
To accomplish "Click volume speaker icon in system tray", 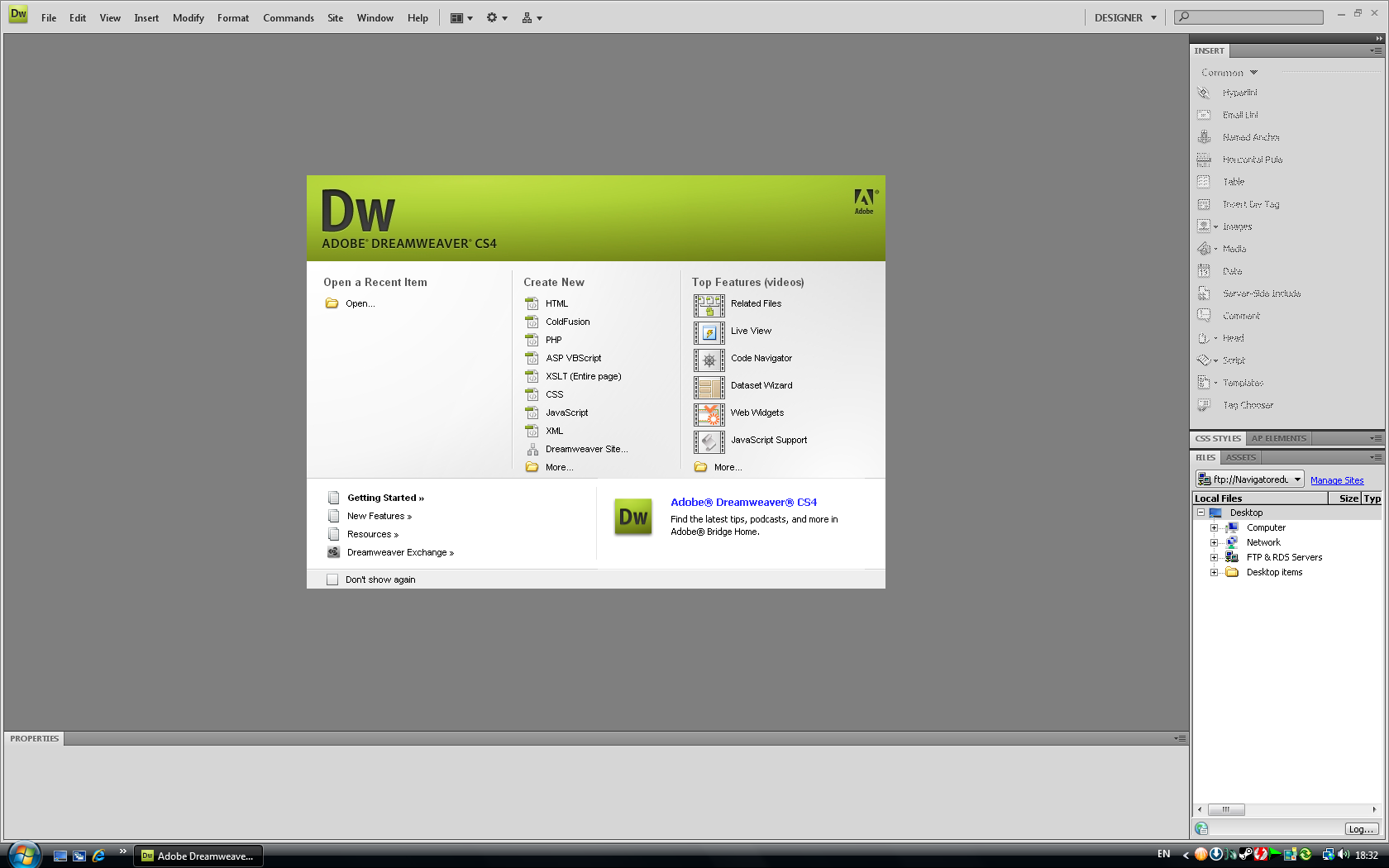I will (x=1344, y=855).
